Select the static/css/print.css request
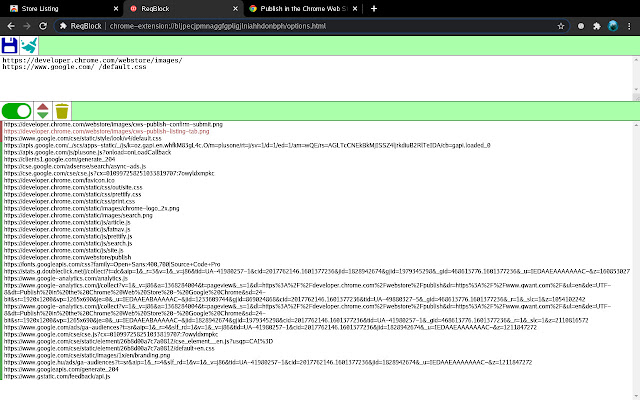 click(x=69, y=201)
